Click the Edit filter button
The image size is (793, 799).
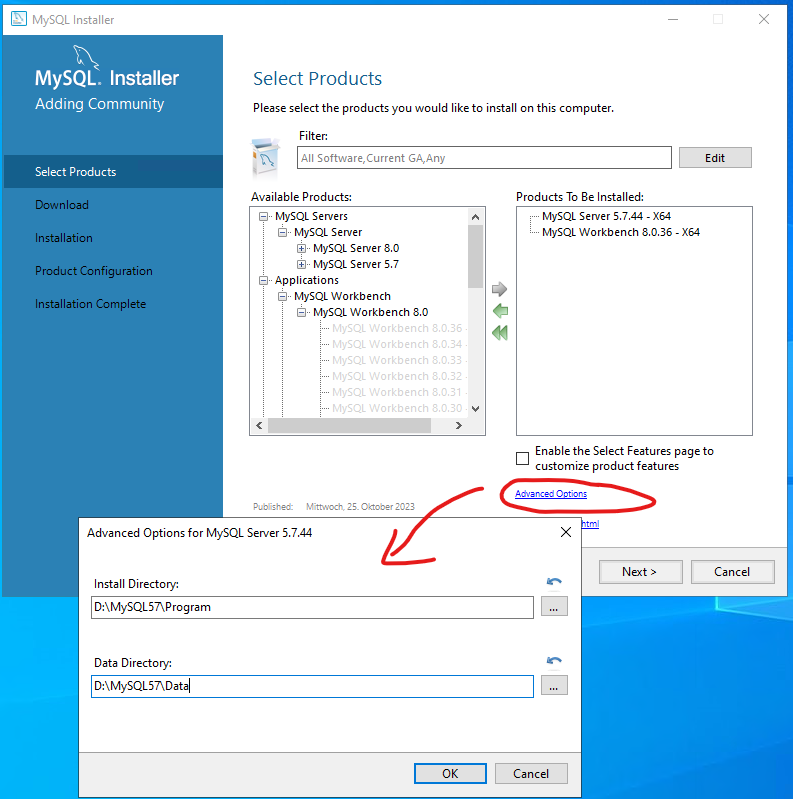tap(715, 158)
